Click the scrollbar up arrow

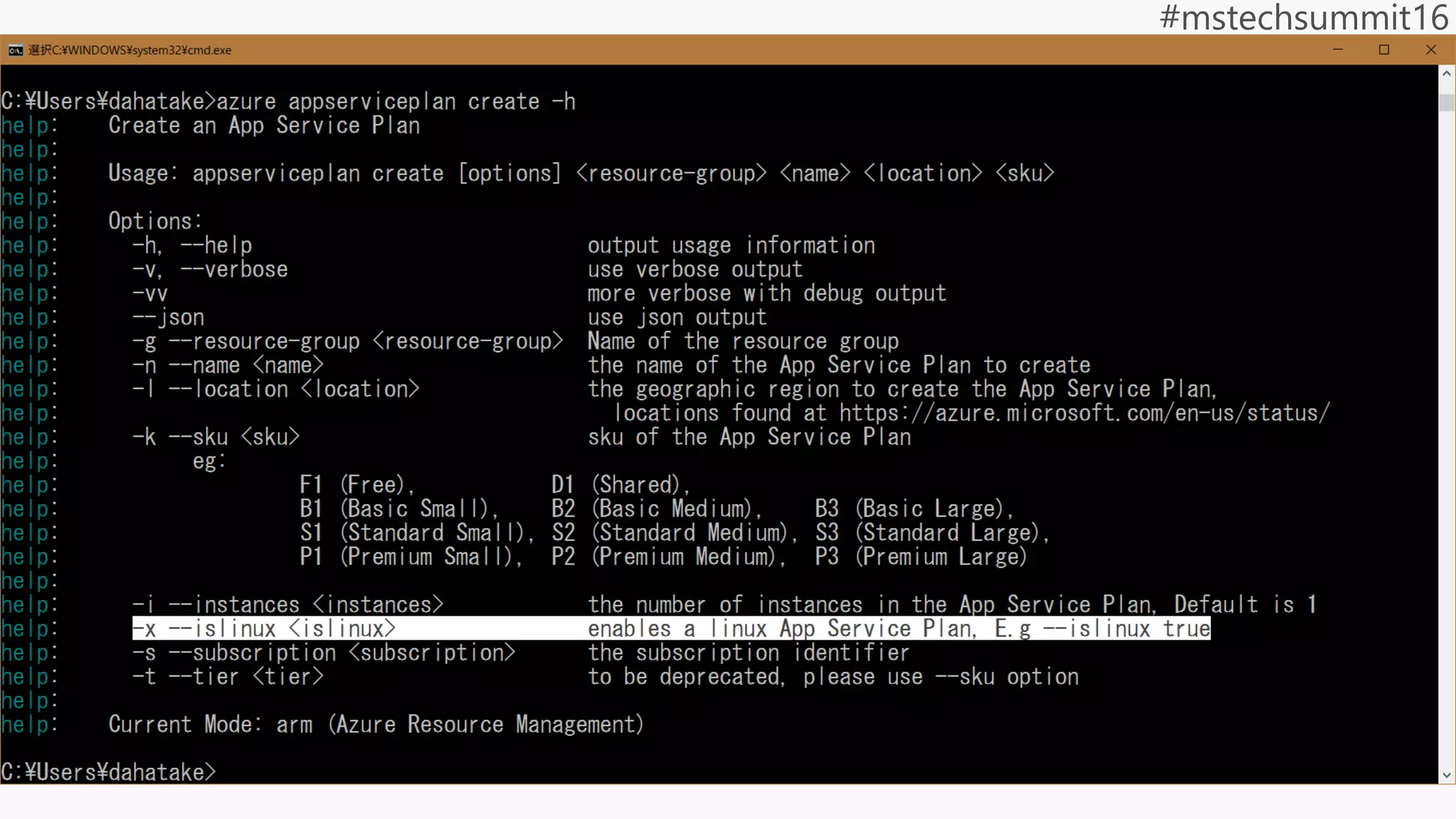[1447, 73]
